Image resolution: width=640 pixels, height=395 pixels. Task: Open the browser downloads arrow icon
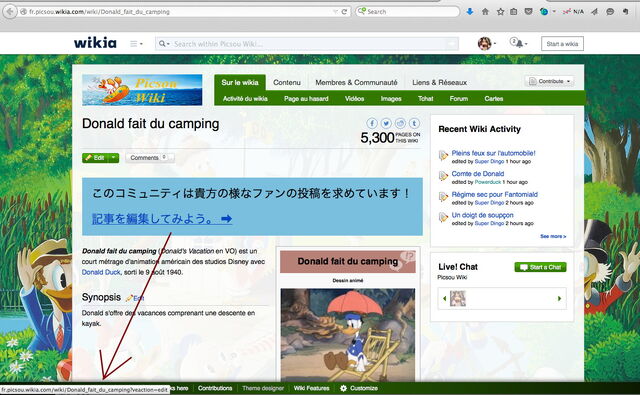coord(470,11)
